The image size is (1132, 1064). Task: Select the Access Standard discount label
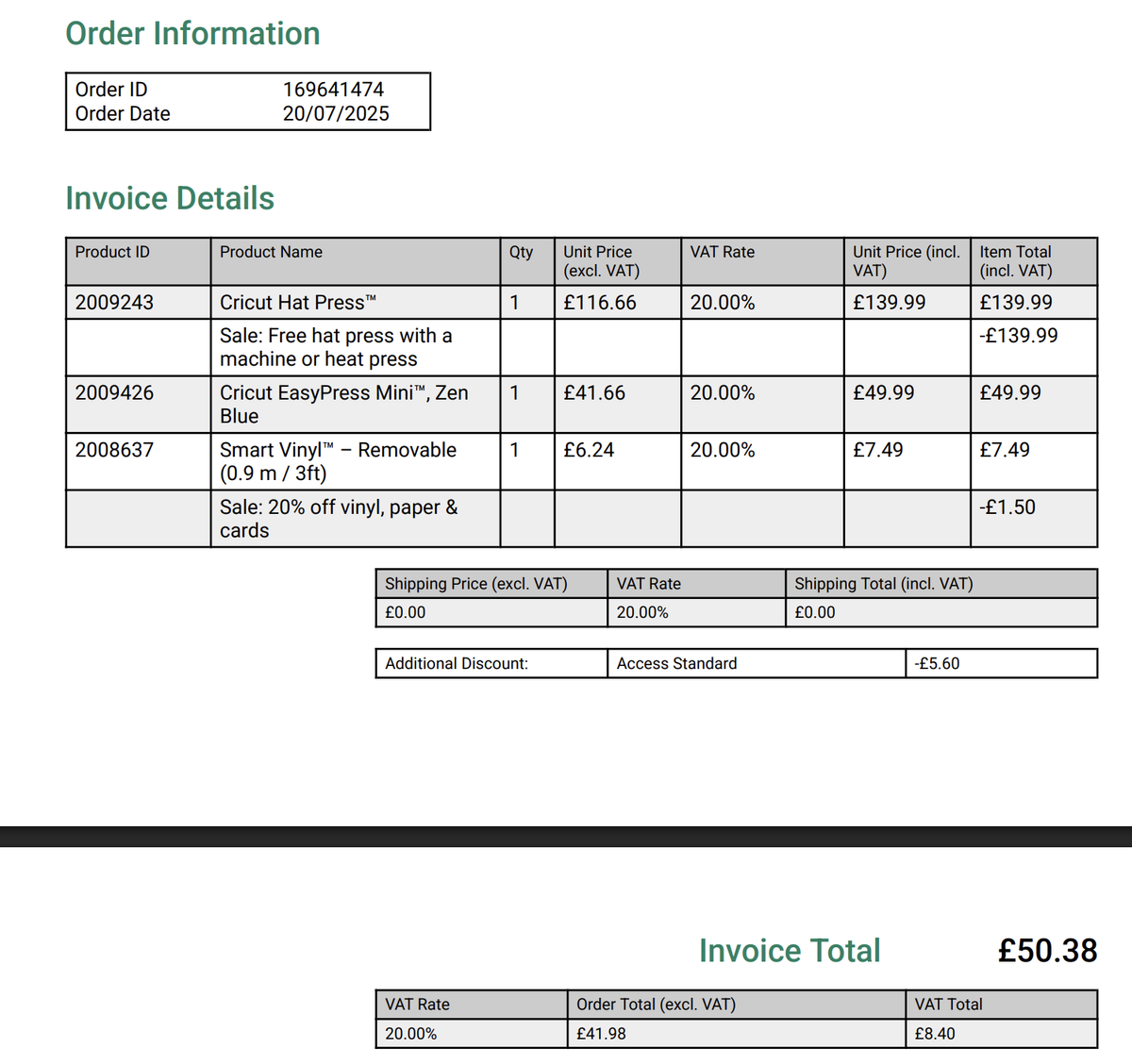tap(676, 664)
